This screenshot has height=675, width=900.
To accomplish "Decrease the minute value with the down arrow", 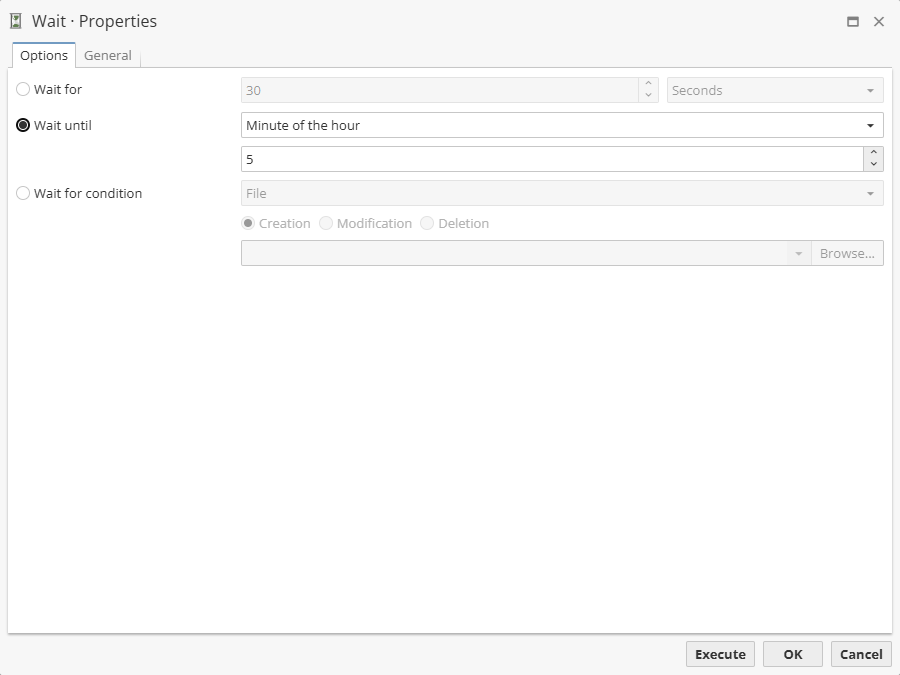I will 874,164.
